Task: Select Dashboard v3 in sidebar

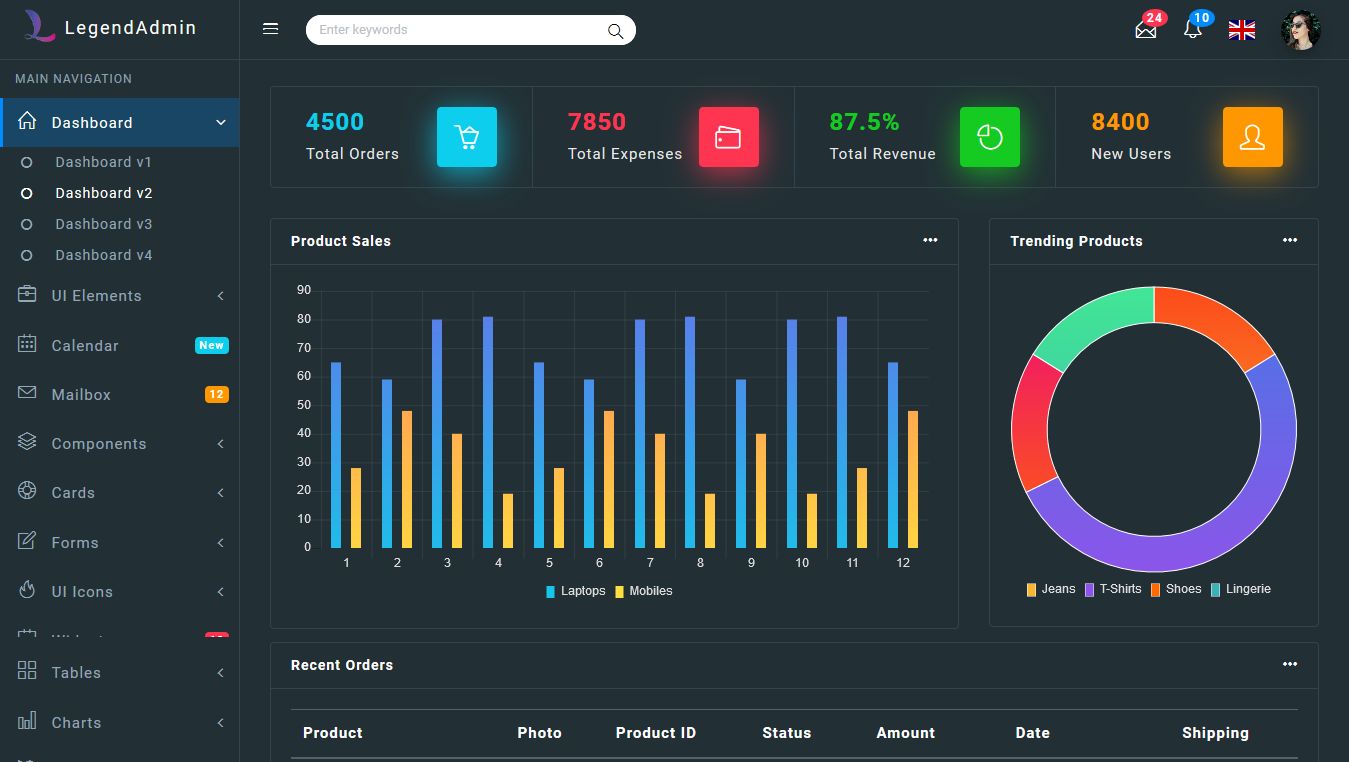Action: (x=103, y=224)
